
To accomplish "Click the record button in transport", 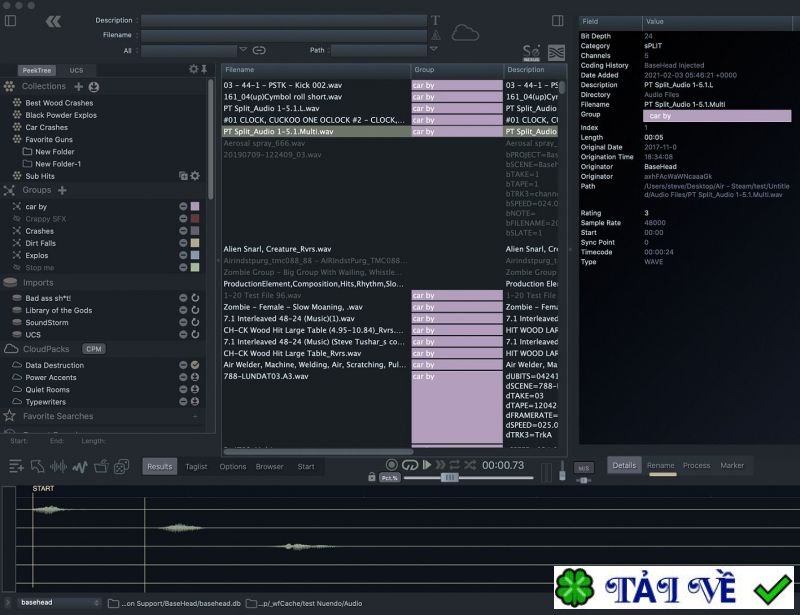I will point(391,465).
